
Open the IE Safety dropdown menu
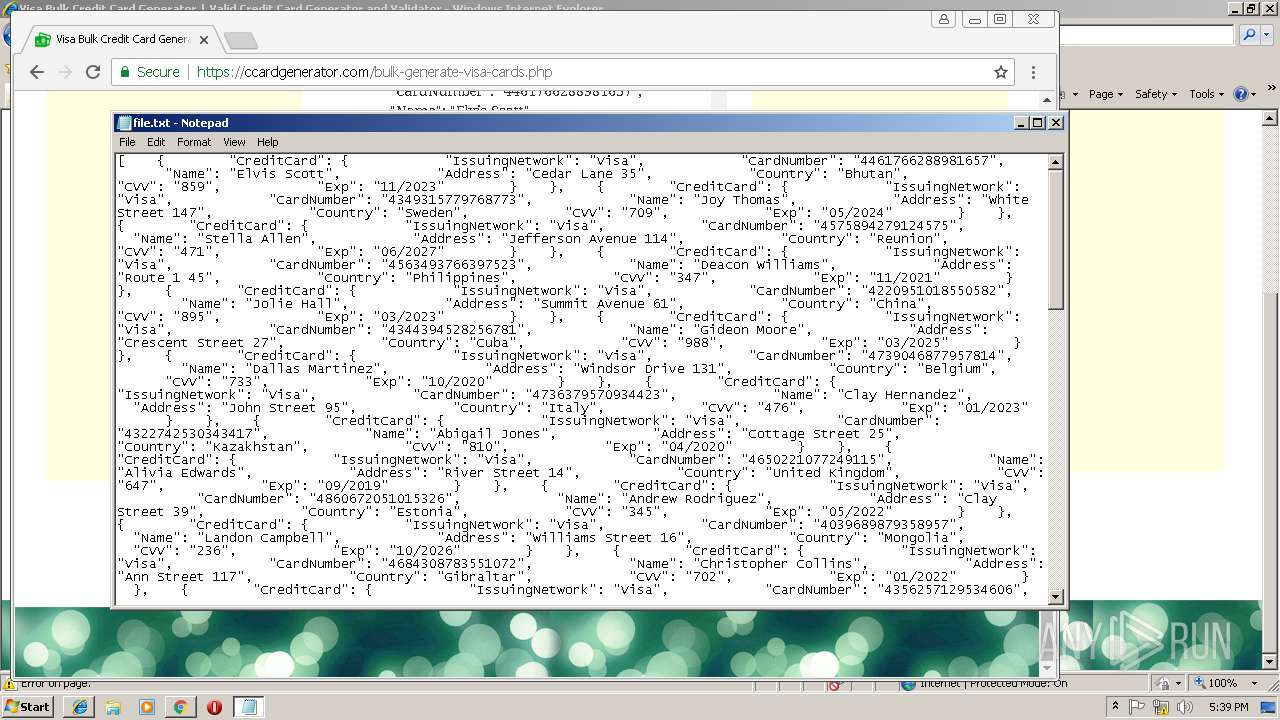click(x=1155, y=94)
